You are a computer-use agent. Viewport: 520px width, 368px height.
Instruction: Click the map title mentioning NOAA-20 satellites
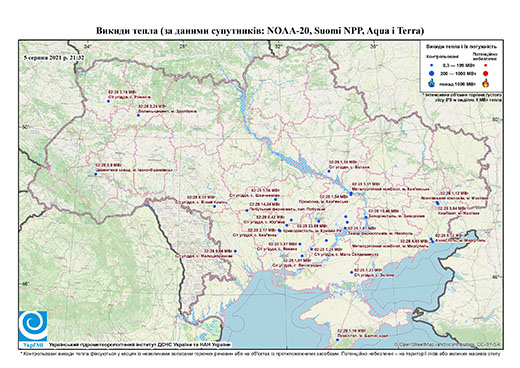point(260,31)
